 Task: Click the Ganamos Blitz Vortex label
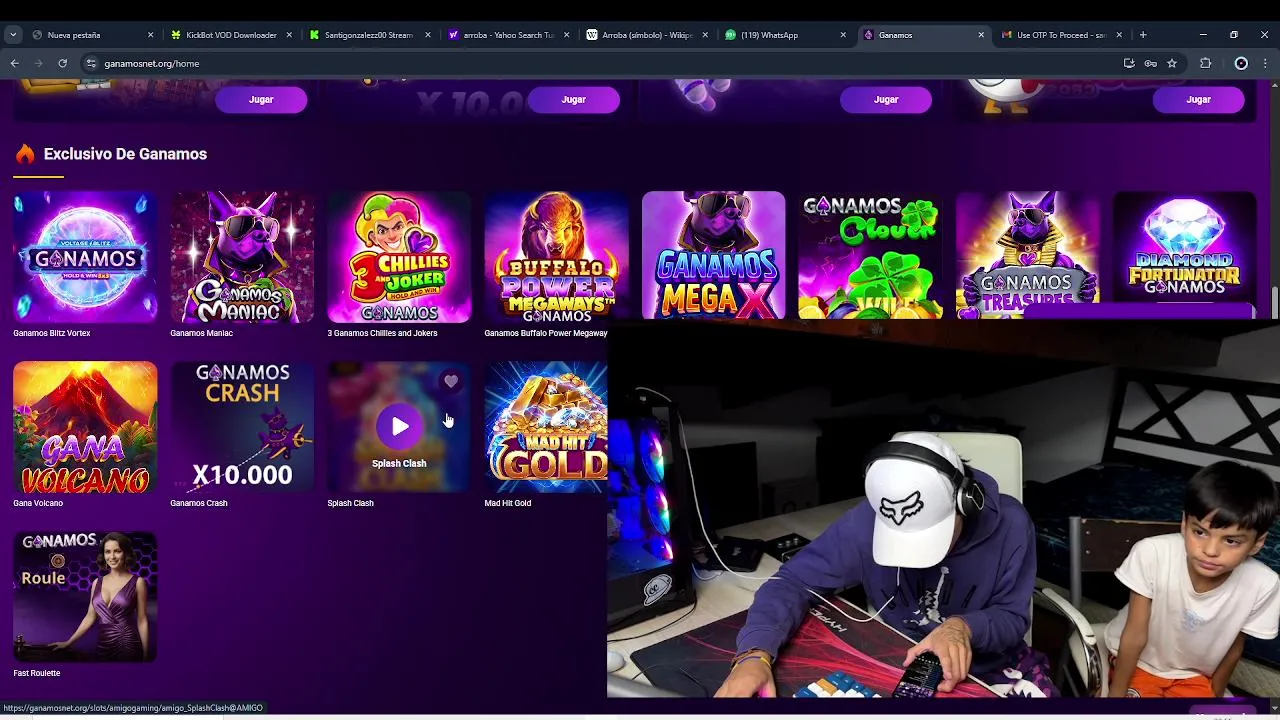[x=52, y=333]
